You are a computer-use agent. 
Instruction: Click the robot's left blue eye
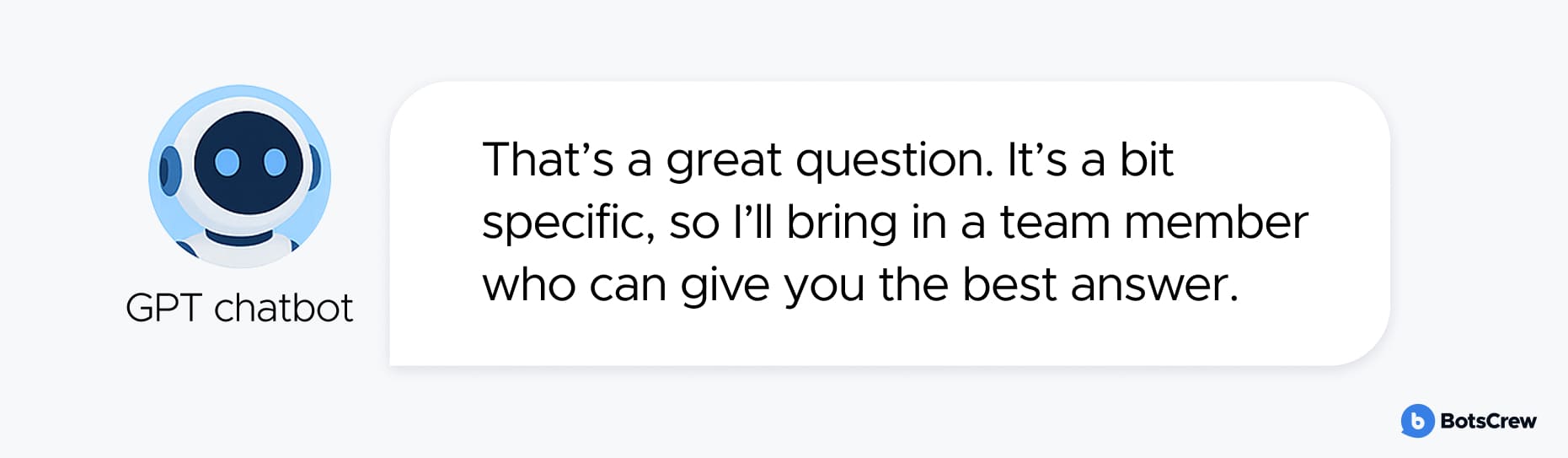(227, 162)
